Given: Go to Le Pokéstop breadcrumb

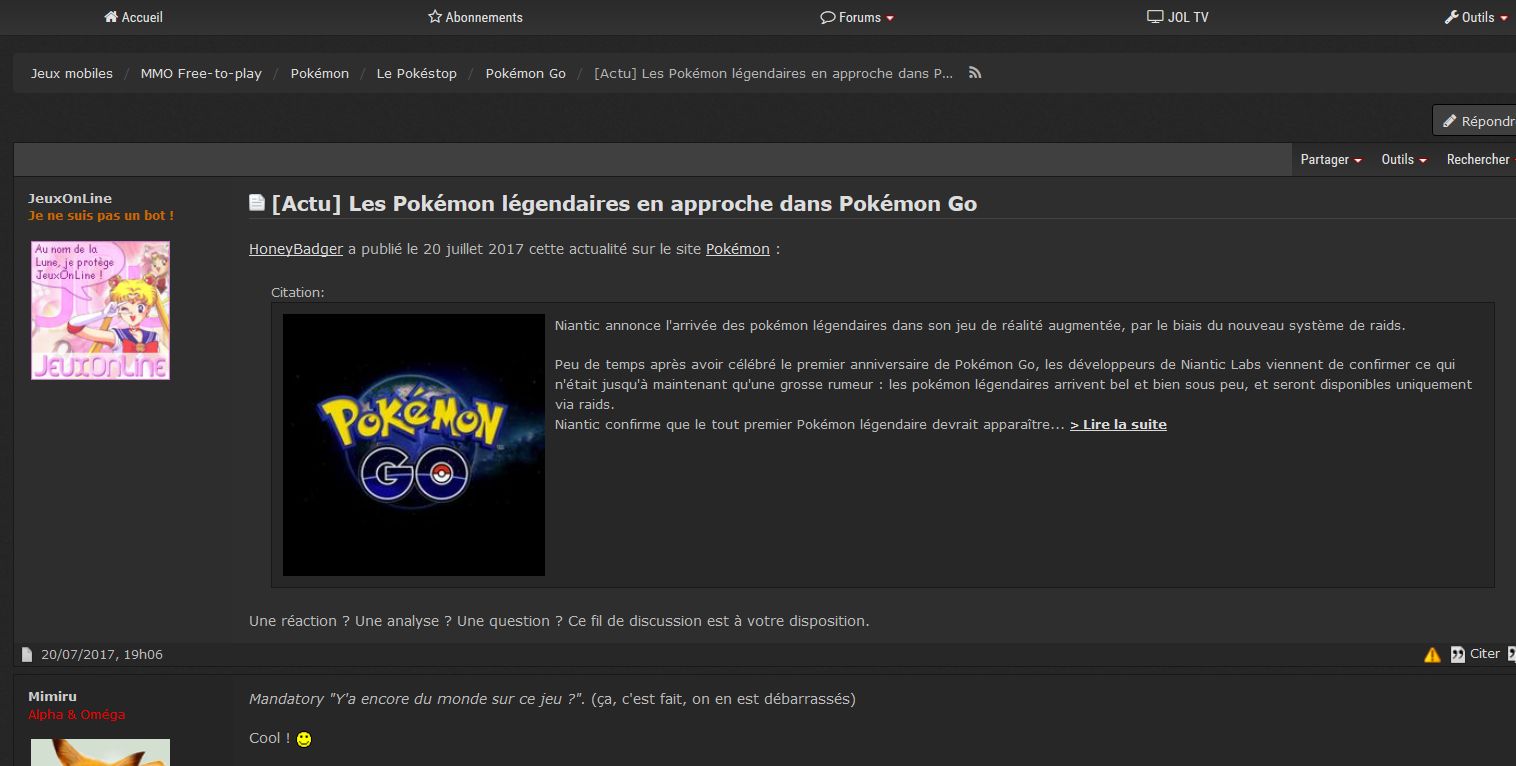Looking at the screenshot, I should tap(416, 73).
